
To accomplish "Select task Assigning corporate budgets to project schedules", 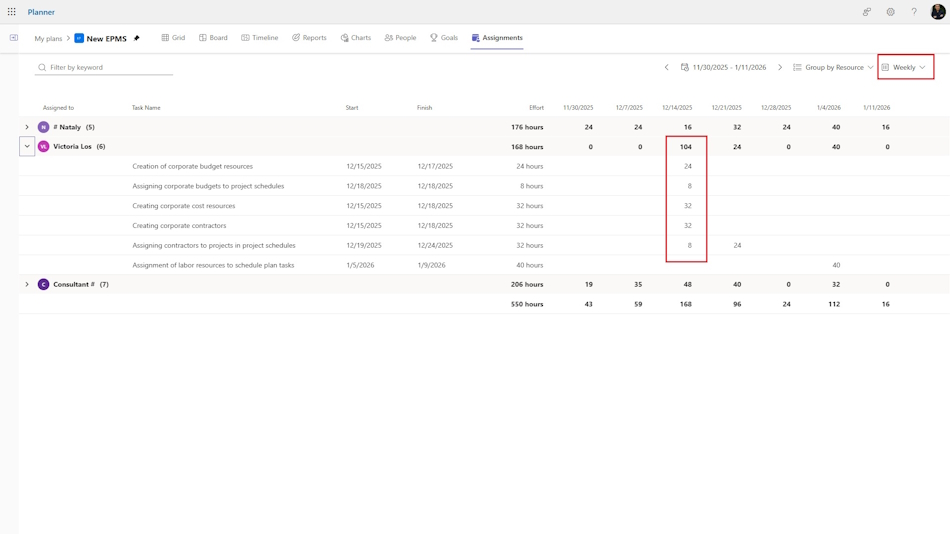I will [208, 186].
